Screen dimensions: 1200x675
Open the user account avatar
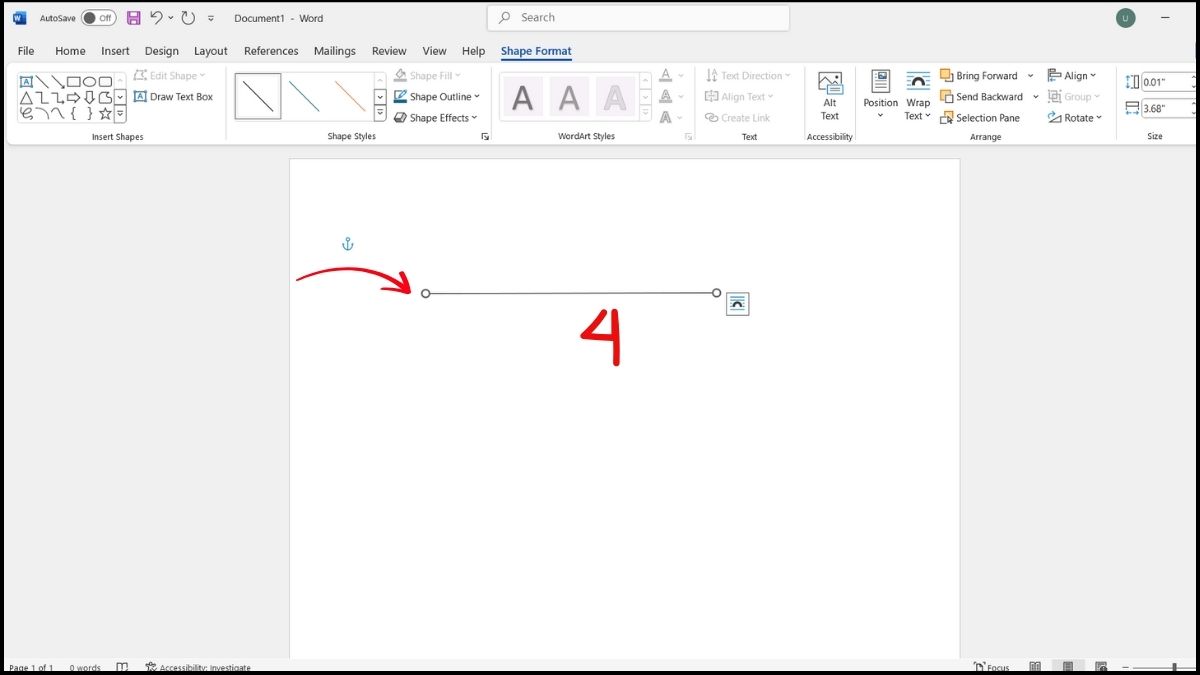pyautogui.click(x=1126, y=18)
